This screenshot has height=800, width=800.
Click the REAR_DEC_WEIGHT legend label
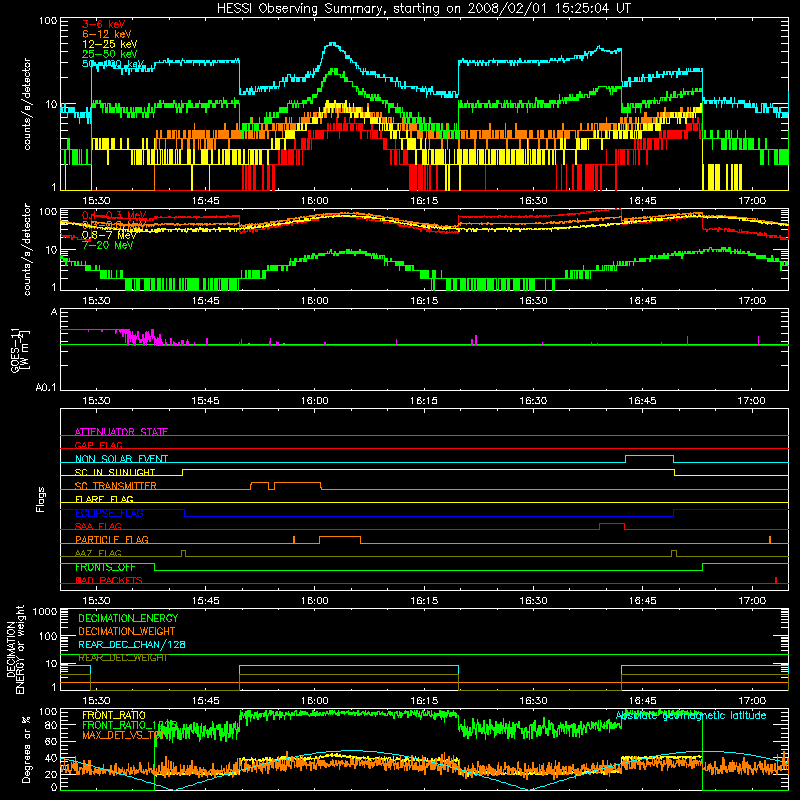click(123, 658)
